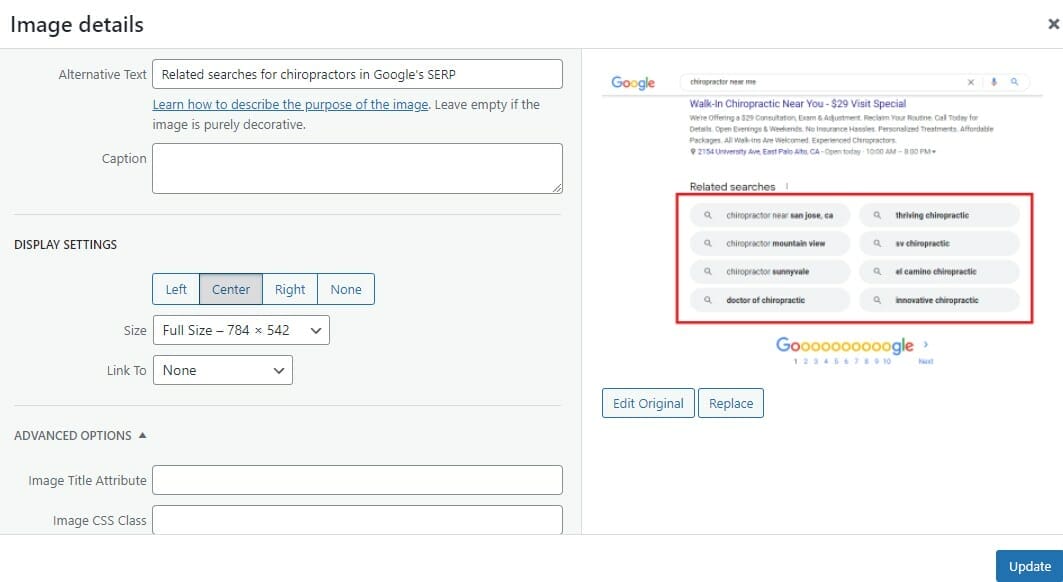Click the Image CSS Class field

pyautogui.click(x=357, y=520)
